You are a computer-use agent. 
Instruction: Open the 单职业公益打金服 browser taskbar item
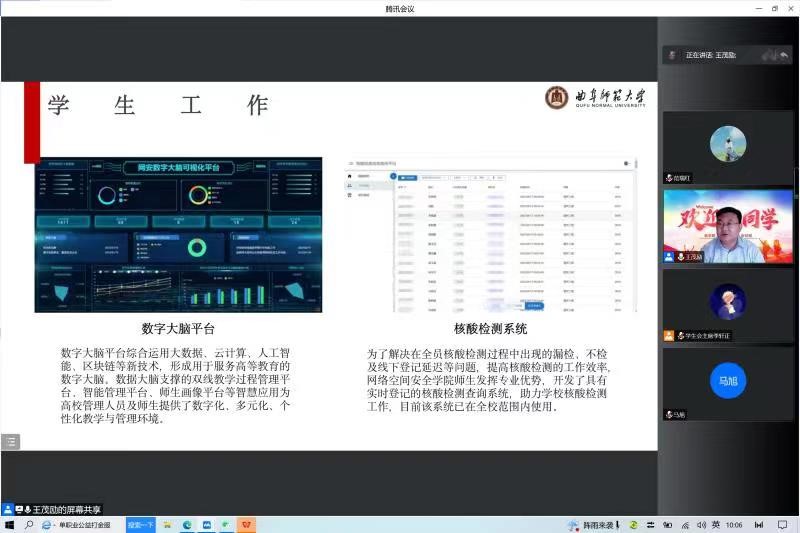coord(83,525)
